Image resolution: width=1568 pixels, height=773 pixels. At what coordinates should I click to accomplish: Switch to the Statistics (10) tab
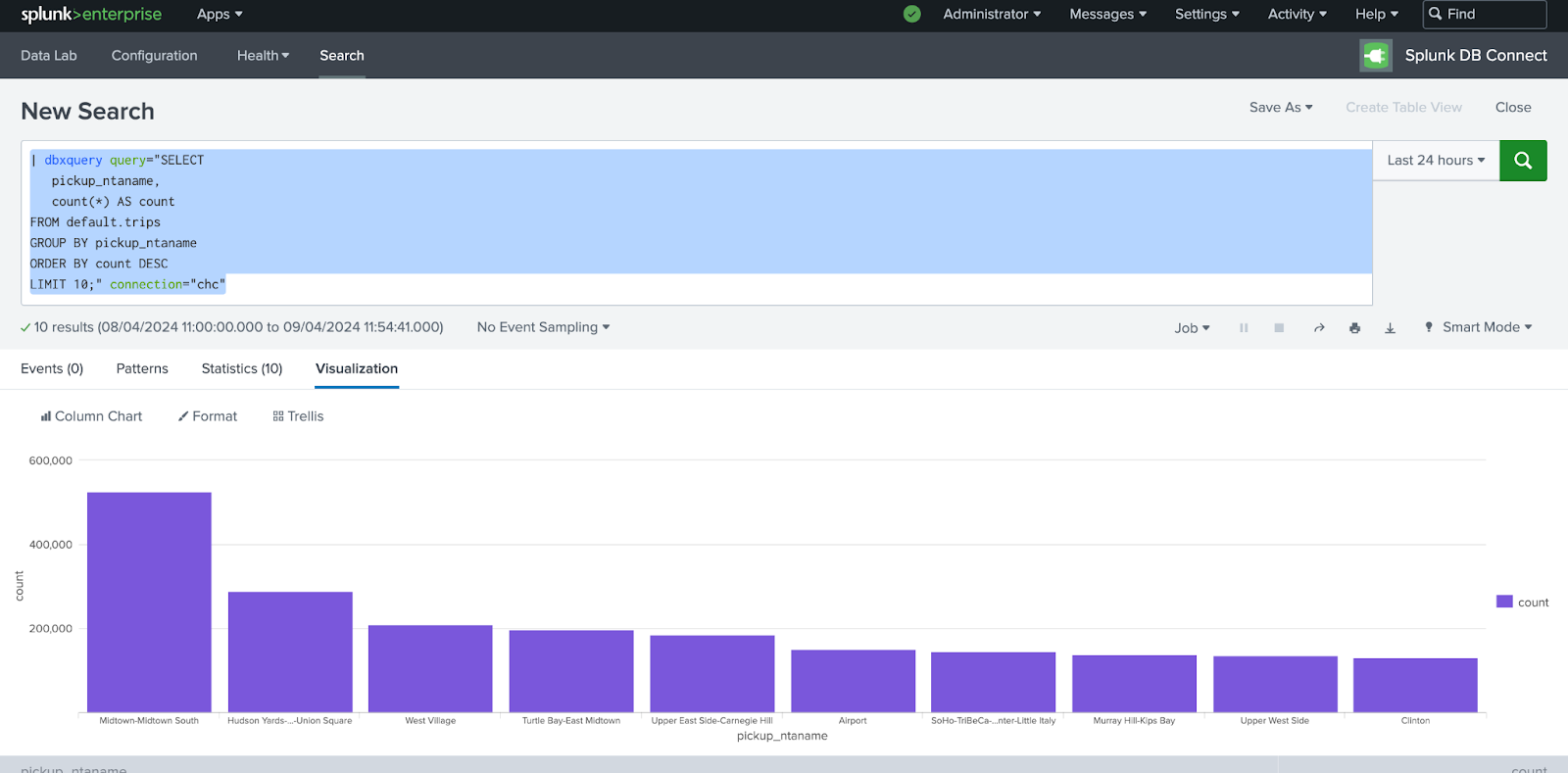242,368
